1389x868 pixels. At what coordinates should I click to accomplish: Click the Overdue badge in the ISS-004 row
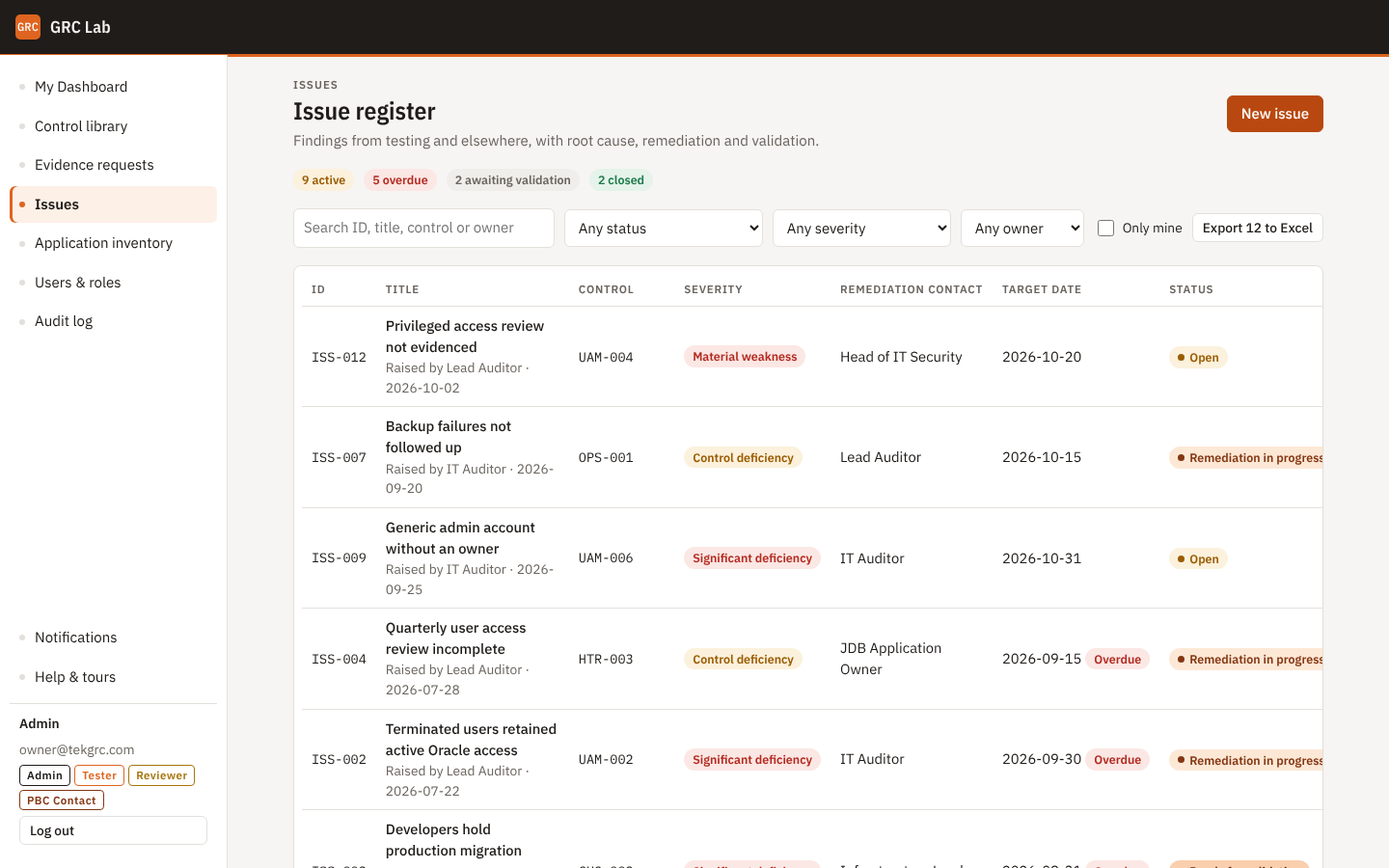click(x=1118, y=660)
